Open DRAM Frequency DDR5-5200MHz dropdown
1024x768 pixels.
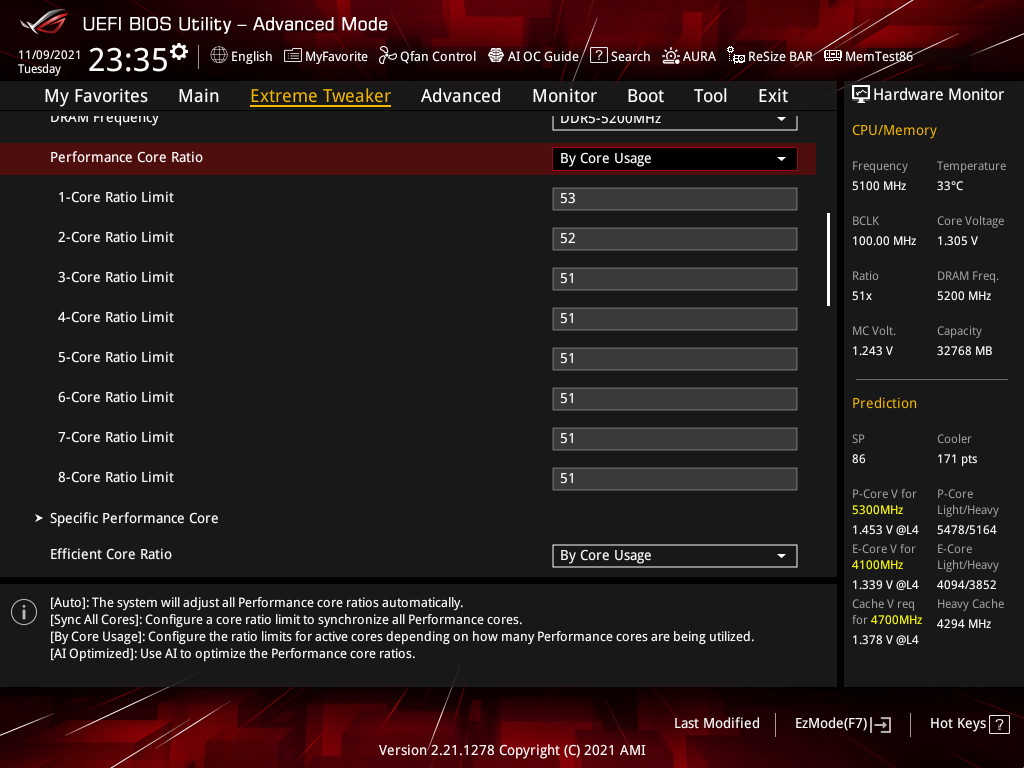pos(675,120)
